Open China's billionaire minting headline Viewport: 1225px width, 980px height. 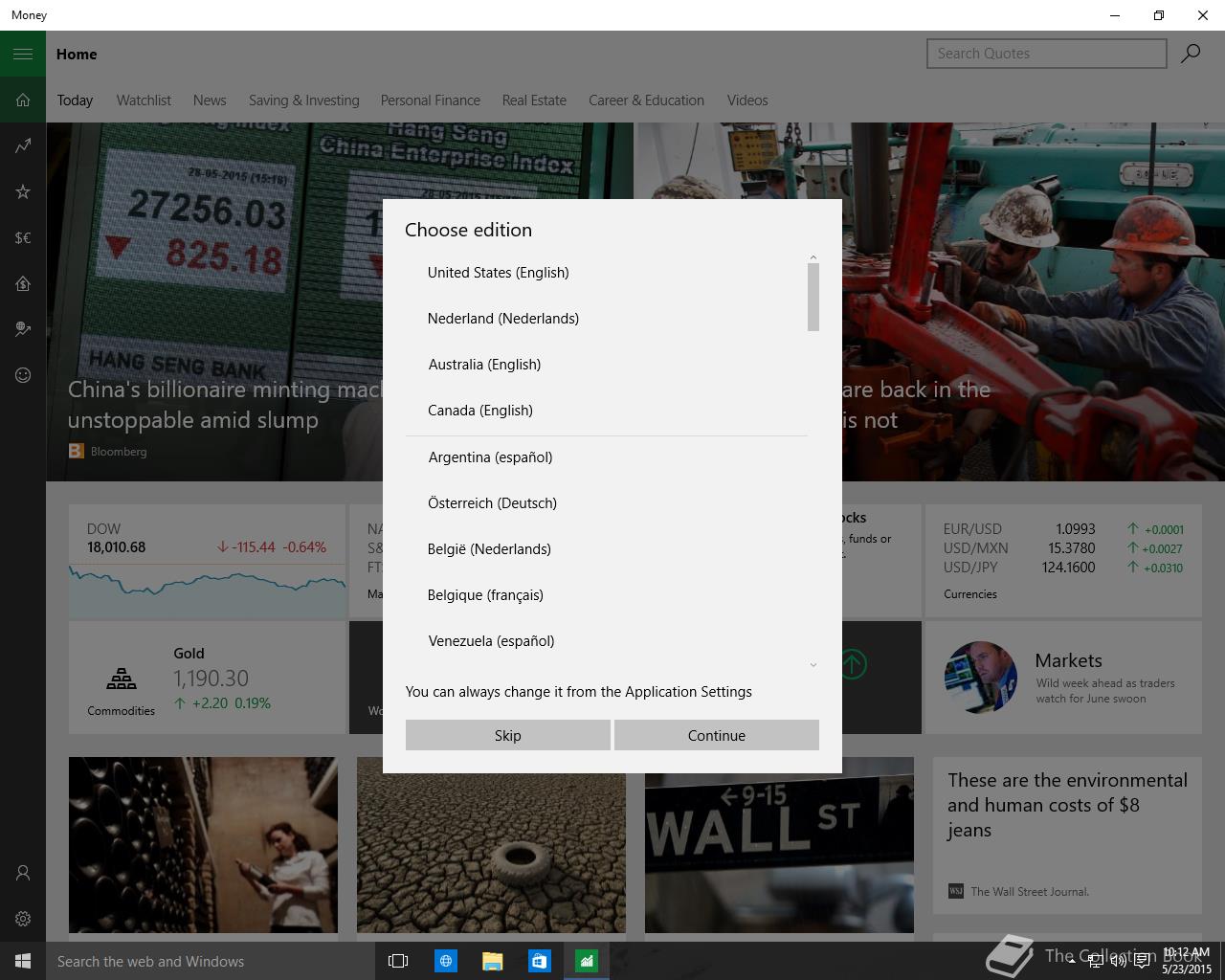click(x=226, y=405)
